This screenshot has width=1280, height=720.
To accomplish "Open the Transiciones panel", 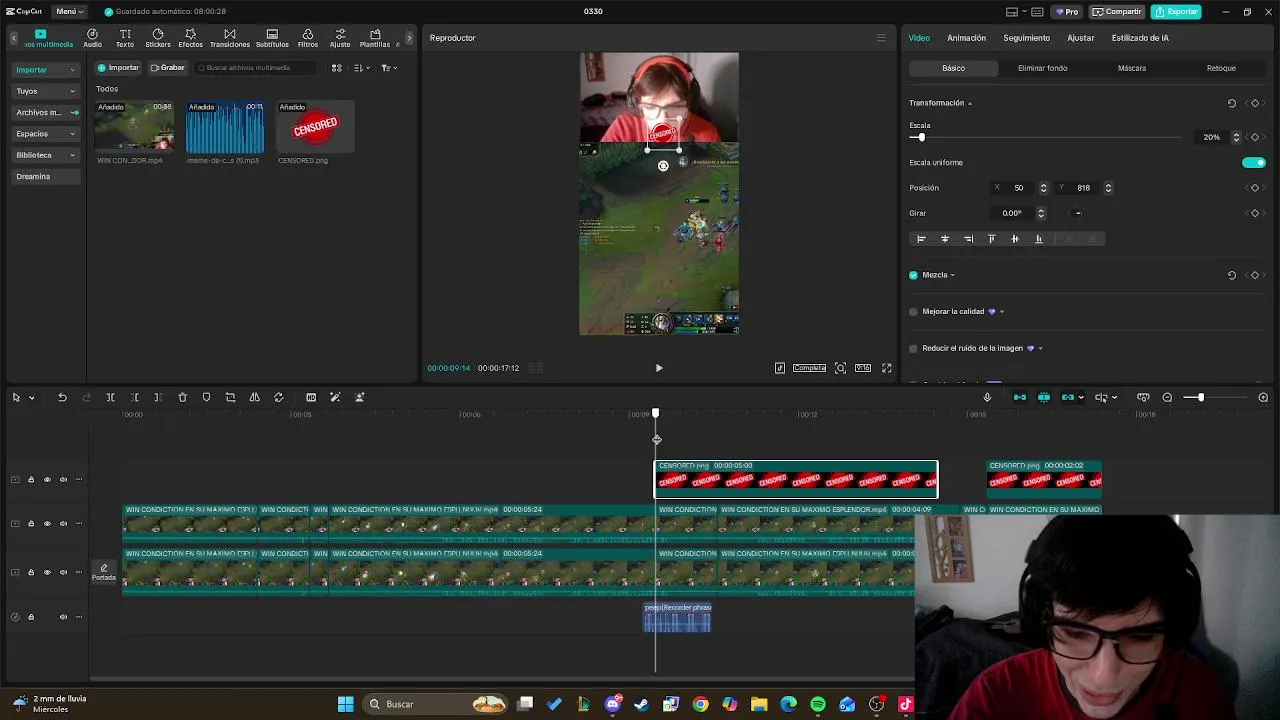I will [x=230, y=38].
